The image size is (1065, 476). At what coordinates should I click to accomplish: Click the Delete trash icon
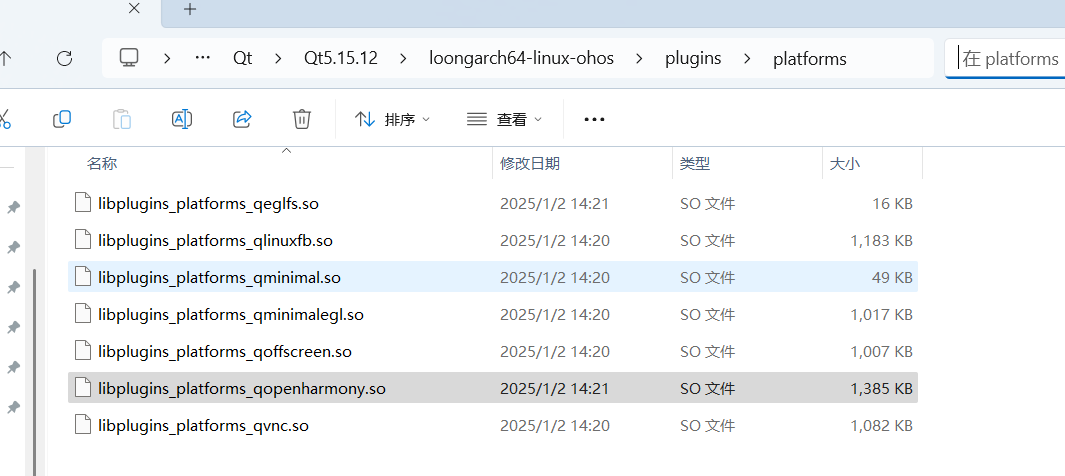[x=302, y=119]
